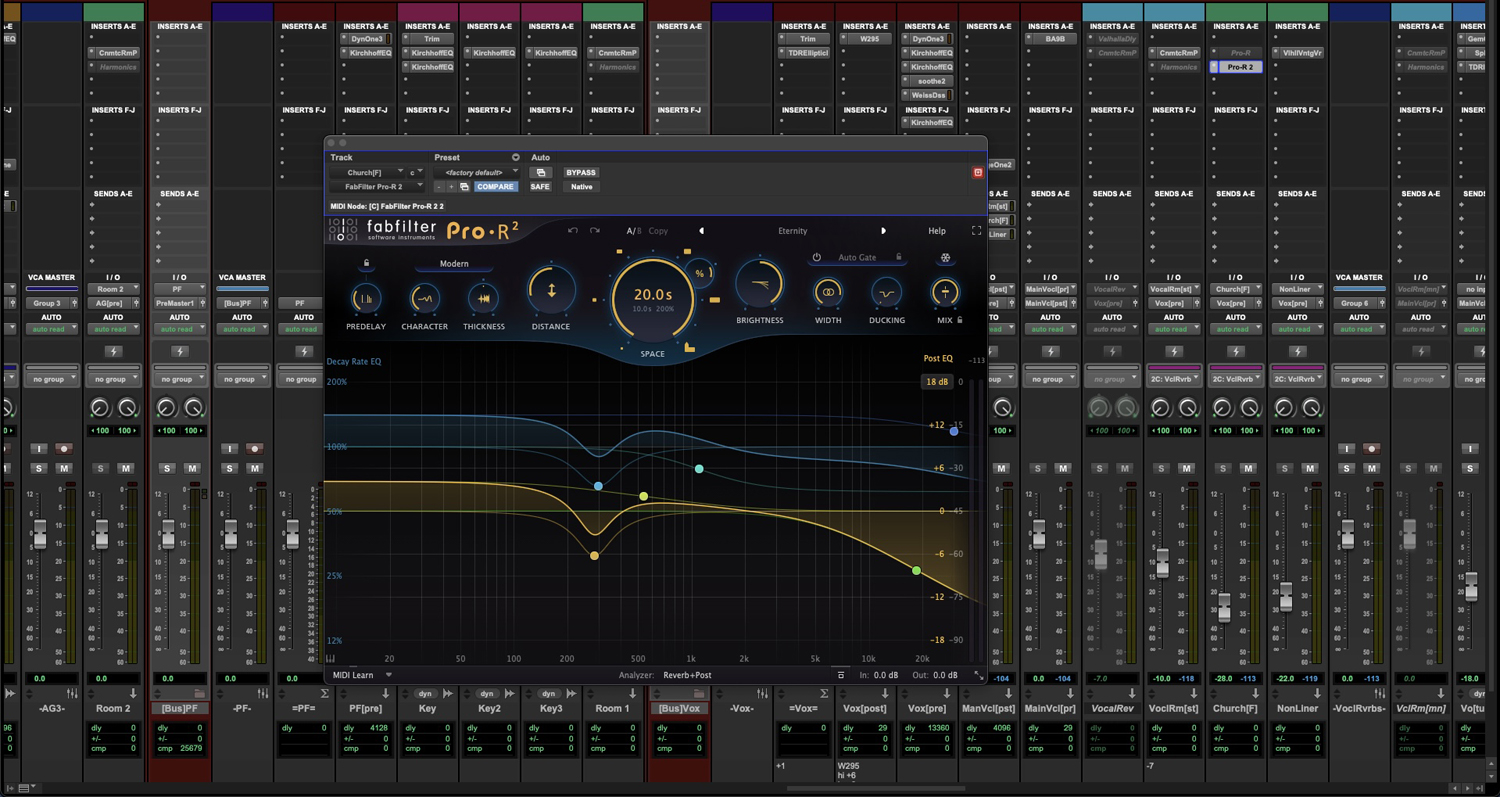Open the FabFilter Pro-R 2 plug-in selector

377,187
